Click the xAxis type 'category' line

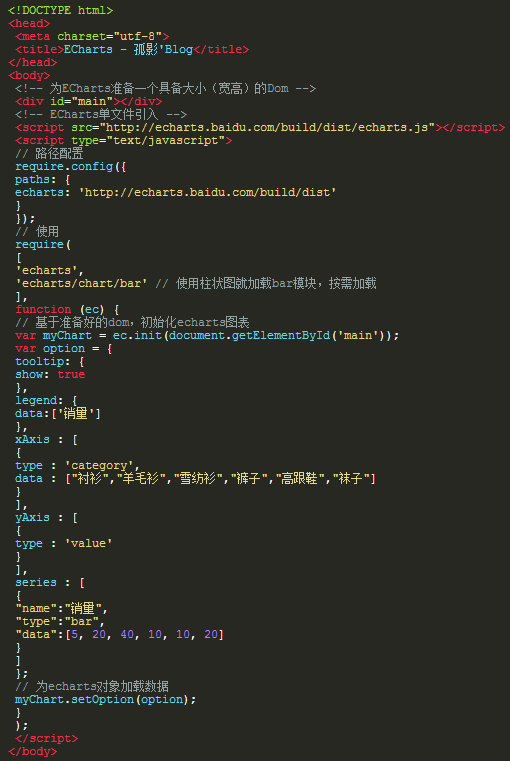tap(78, 465)
